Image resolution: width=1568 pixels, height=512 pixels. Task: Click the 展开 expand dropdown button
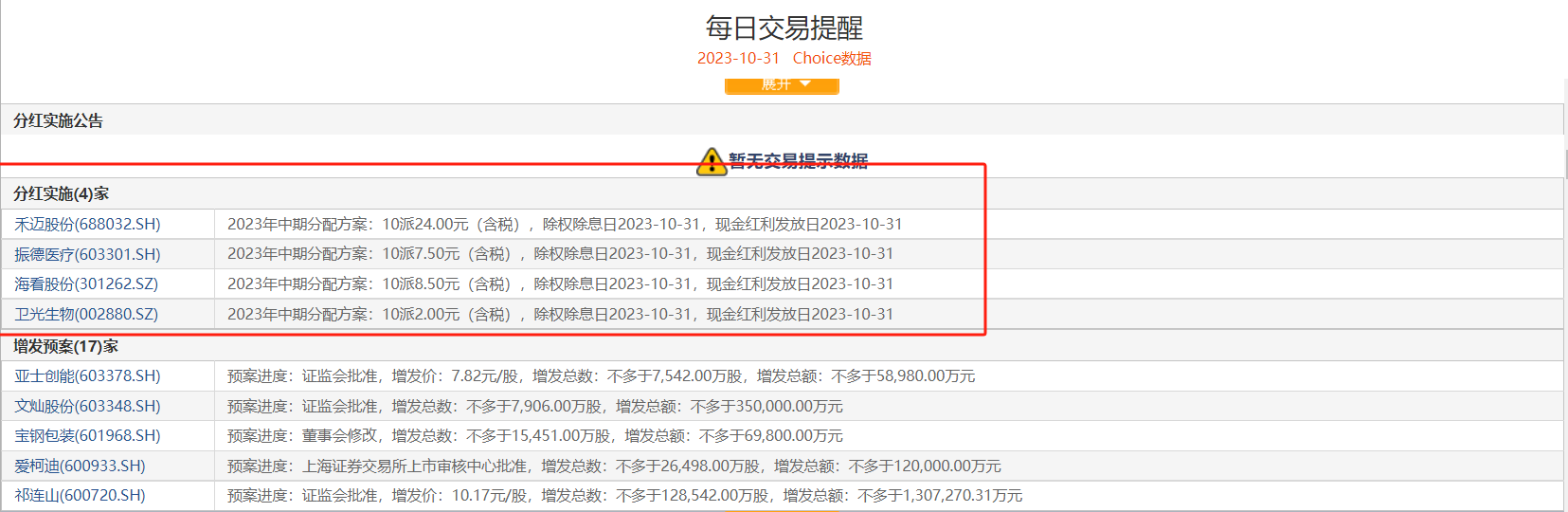782,85
